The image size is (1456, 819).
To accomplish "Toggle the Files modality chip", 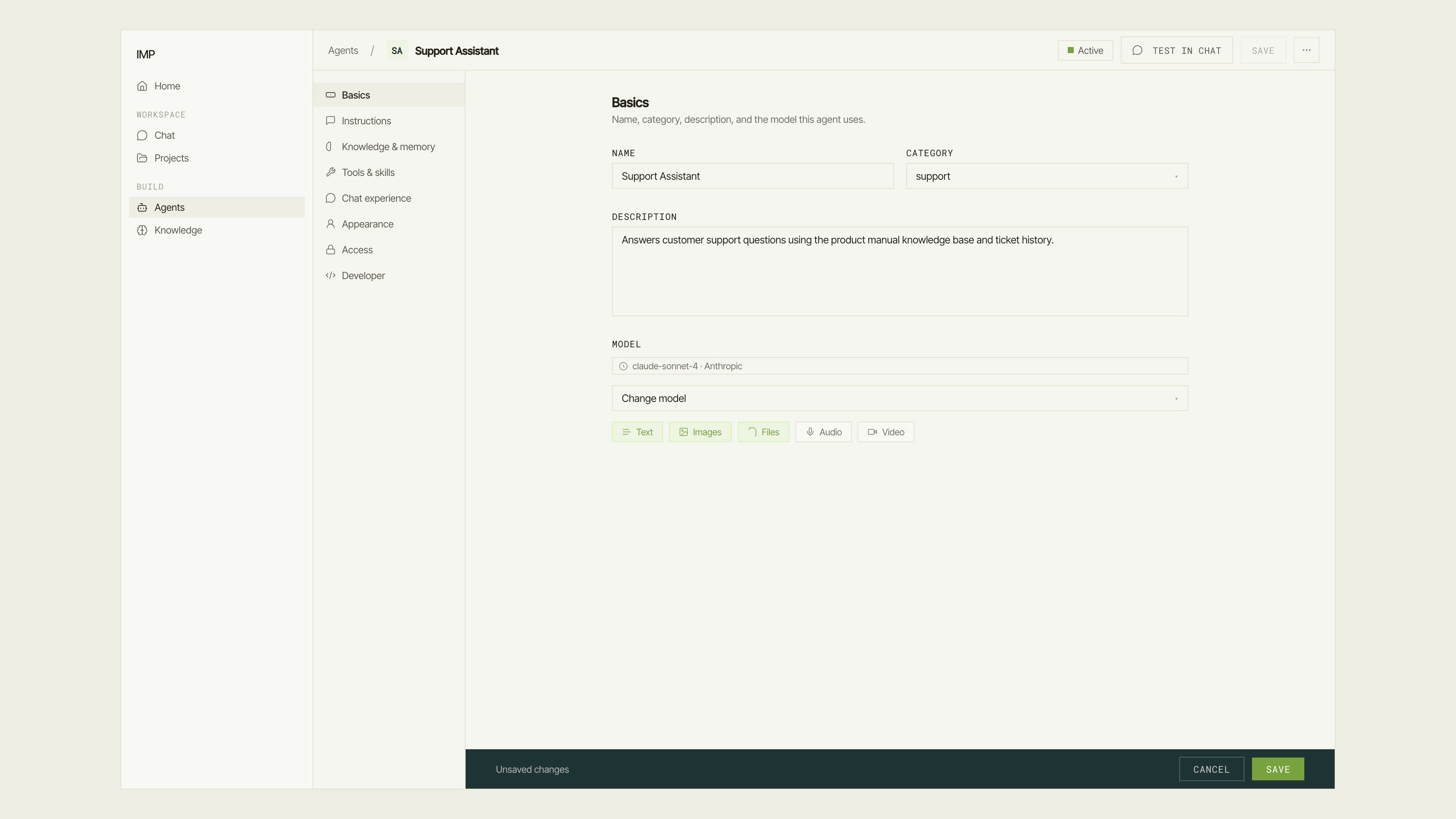I will 763,432.
